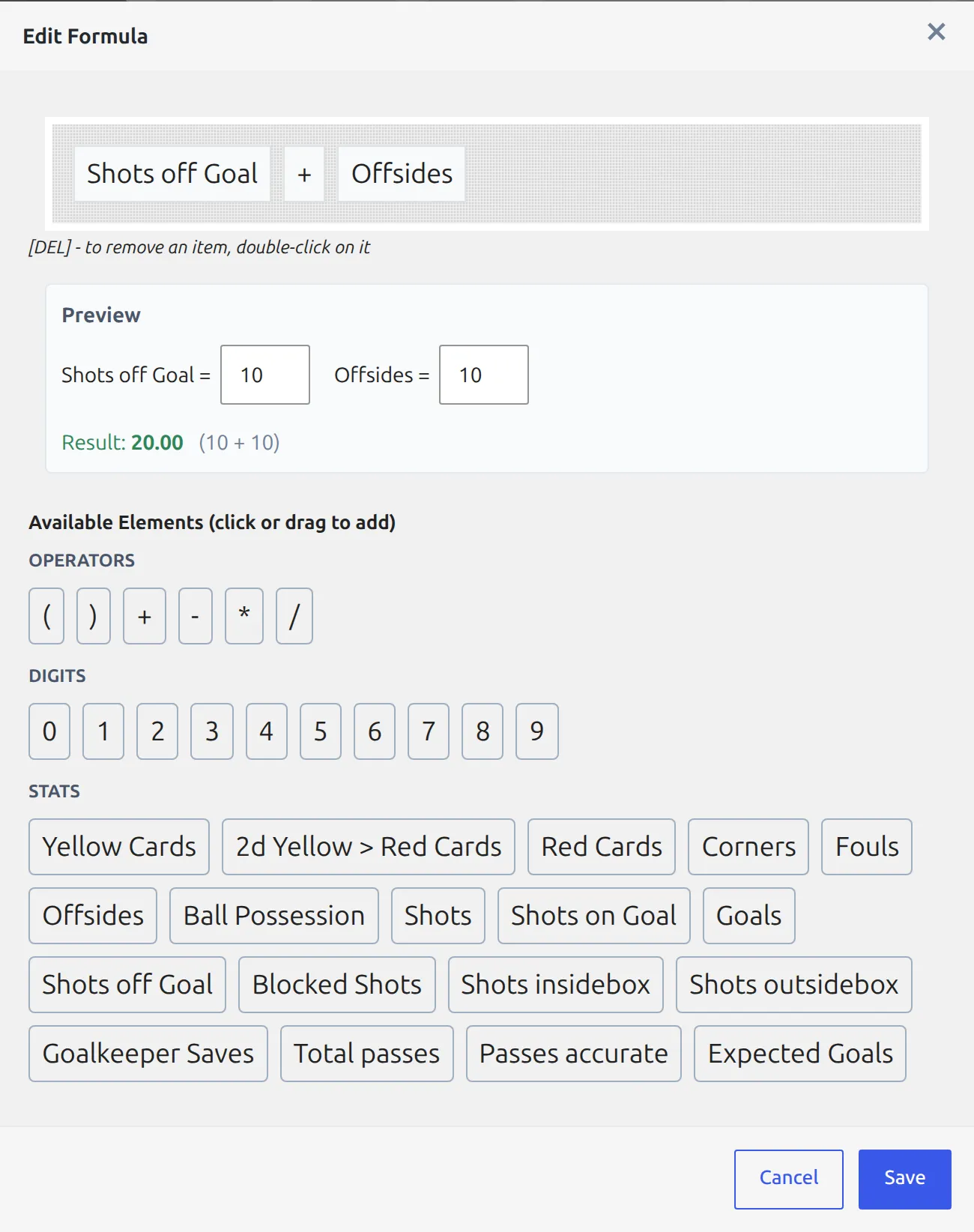Add Goalkeeper Saves stat
974x1232 pixels.
click(x=148, y=1054)
